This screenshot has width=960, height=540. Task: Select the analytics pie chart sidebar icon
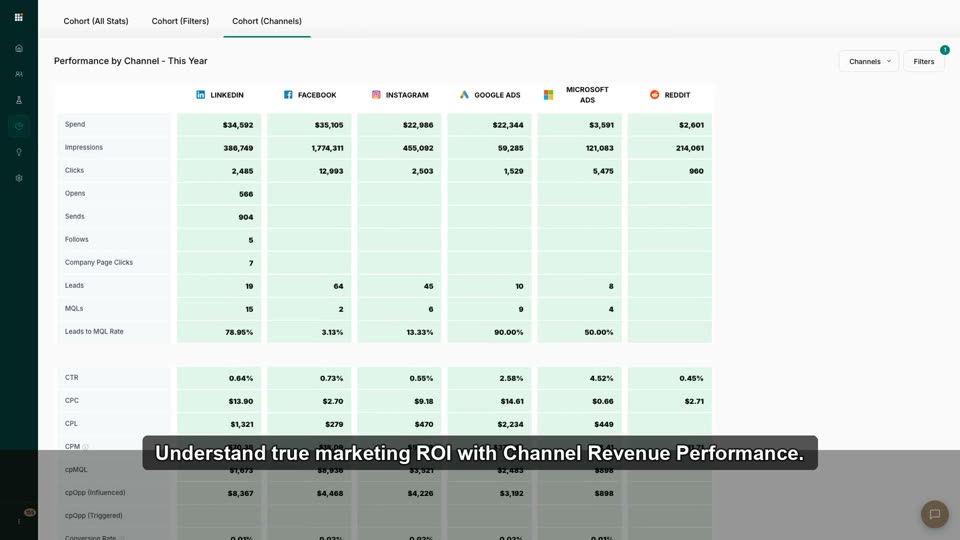click(x=19, y=126)
